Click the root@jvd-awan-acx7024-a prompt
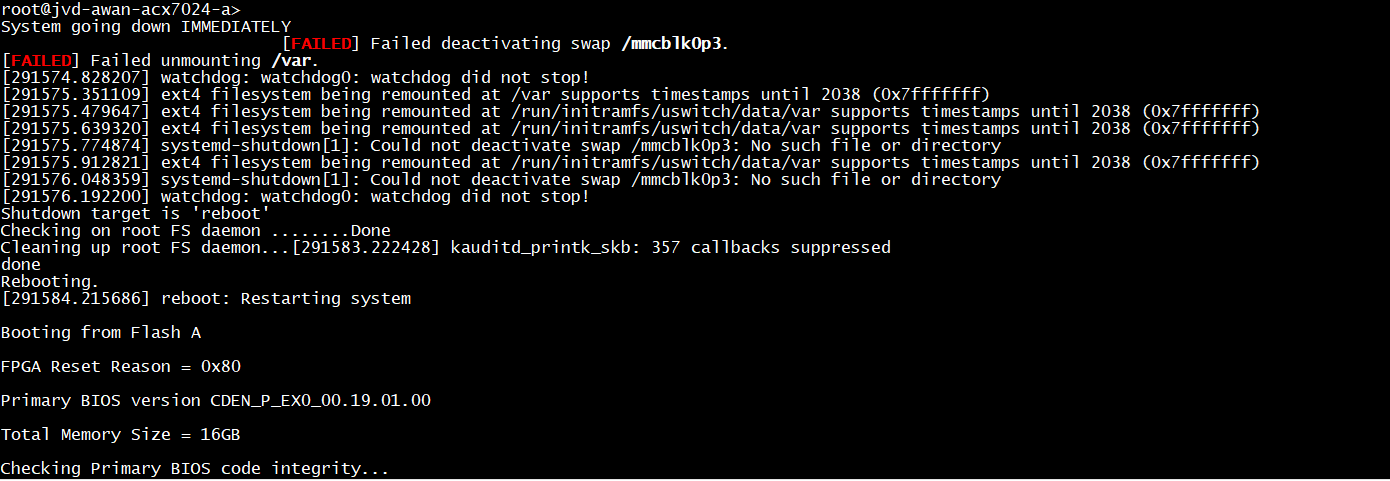Viewport: 1390px width, 481px height. 120,9
